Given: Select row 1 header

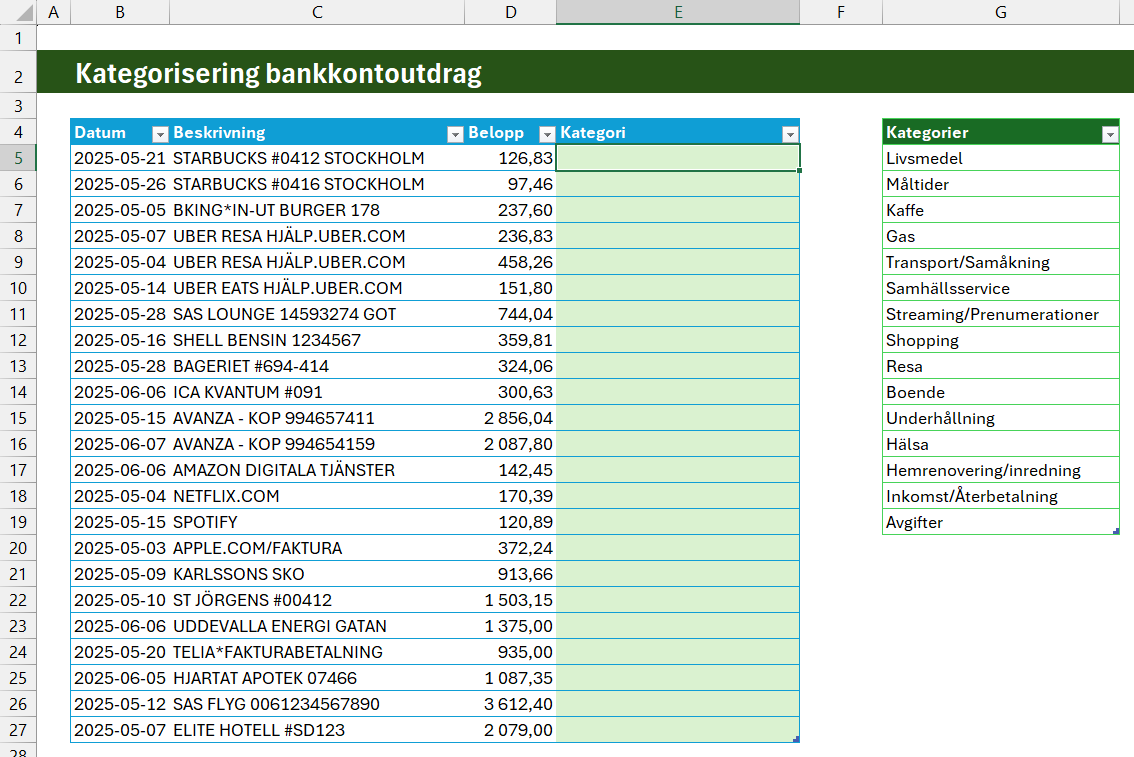Looking at the screenshot, I should (x=18, y=38).
